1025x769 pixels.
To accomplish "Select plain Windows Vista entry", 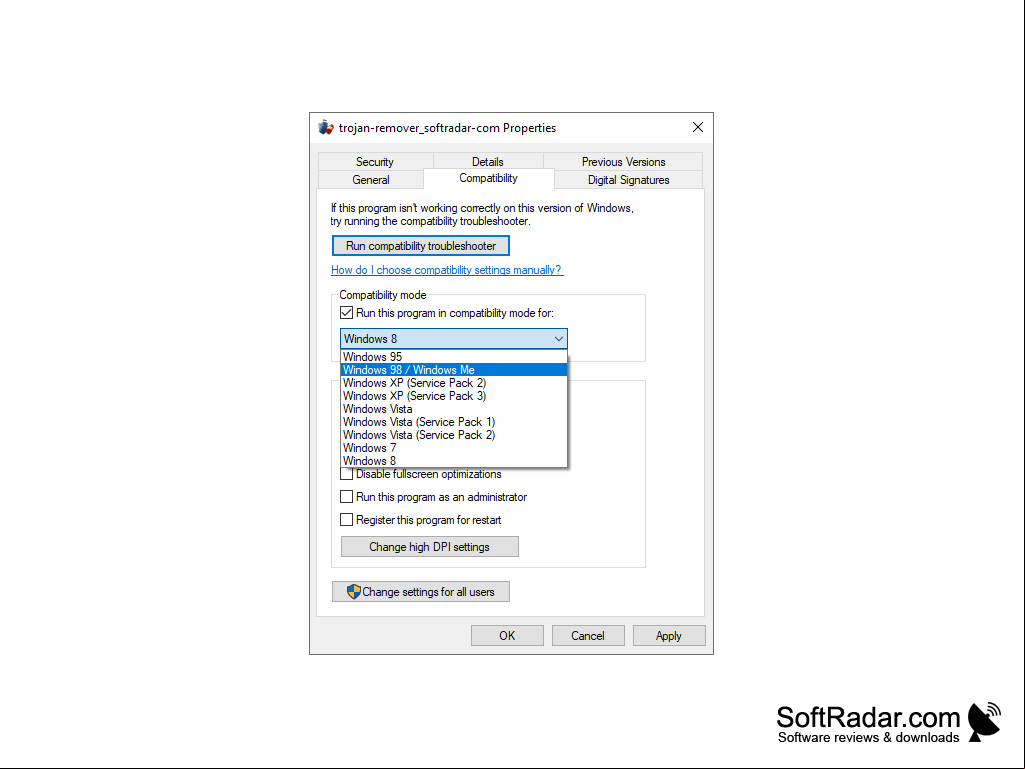I will (x=454, y=409).
